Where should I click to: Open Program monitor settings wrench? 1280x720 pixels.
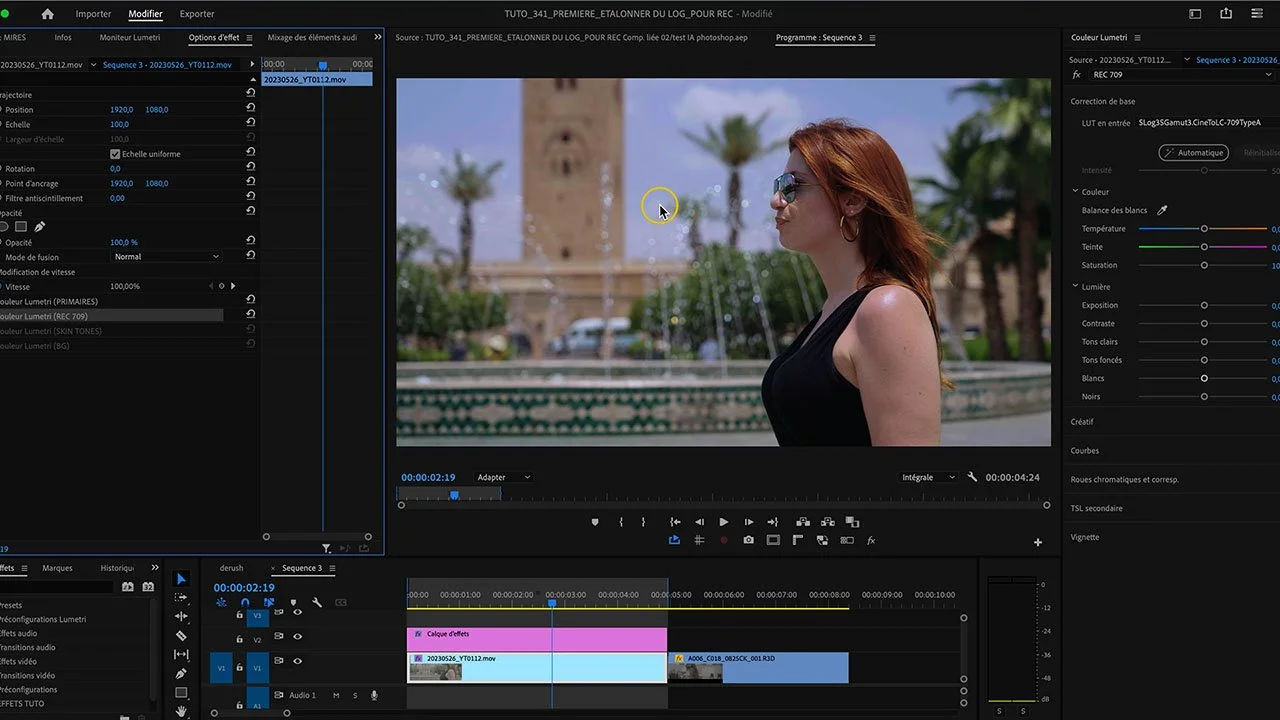(972, 477)
